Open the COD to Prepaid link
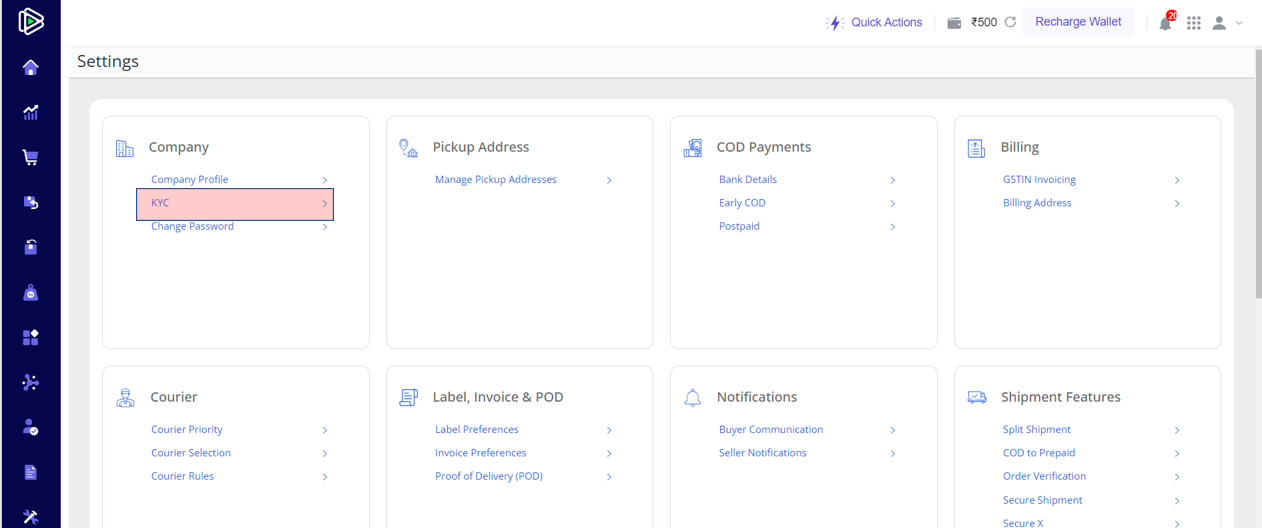The image size is (1262, 528). (x=1039, y=453)
